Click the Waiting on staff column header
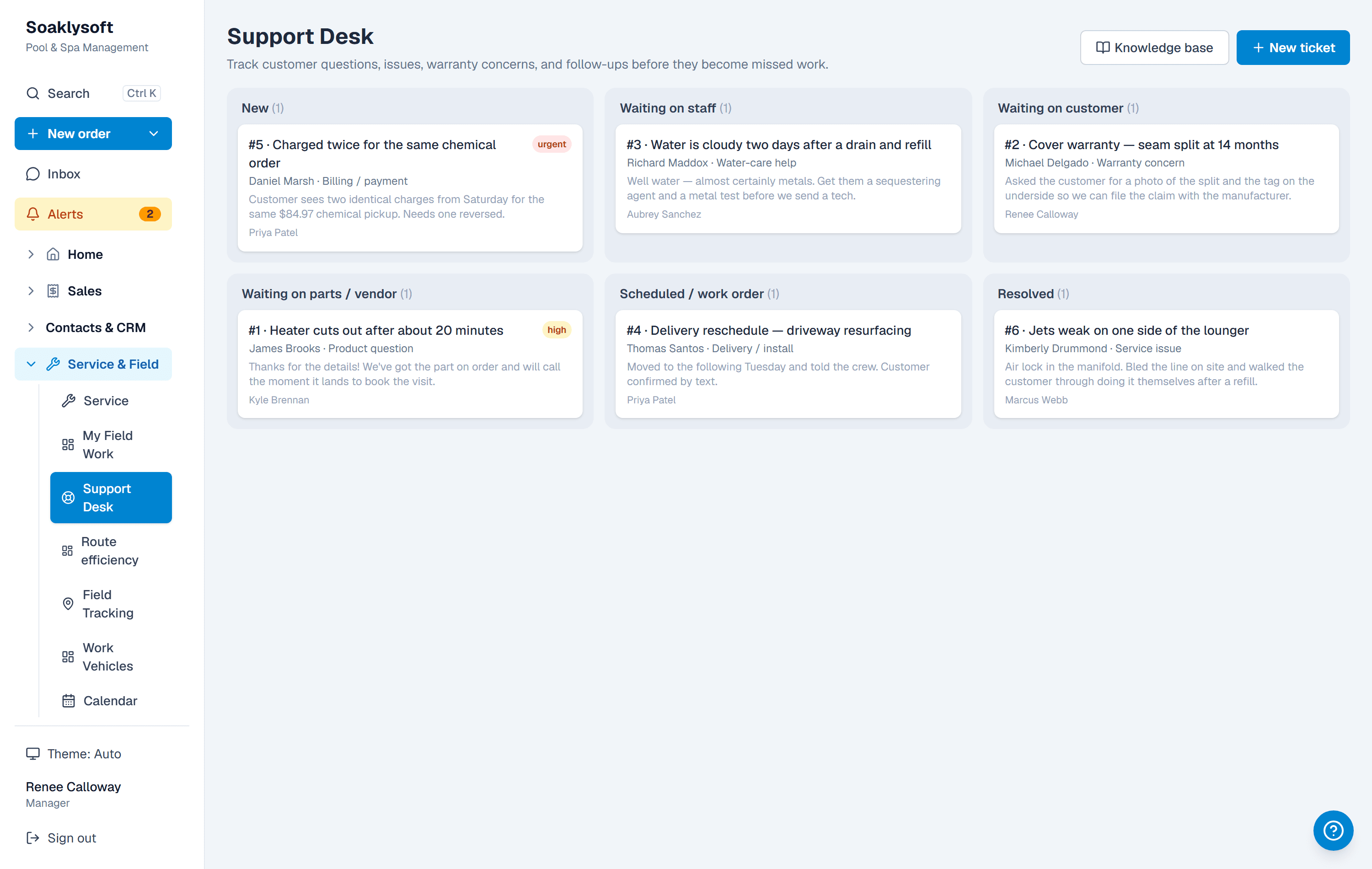 pos(675,107)
